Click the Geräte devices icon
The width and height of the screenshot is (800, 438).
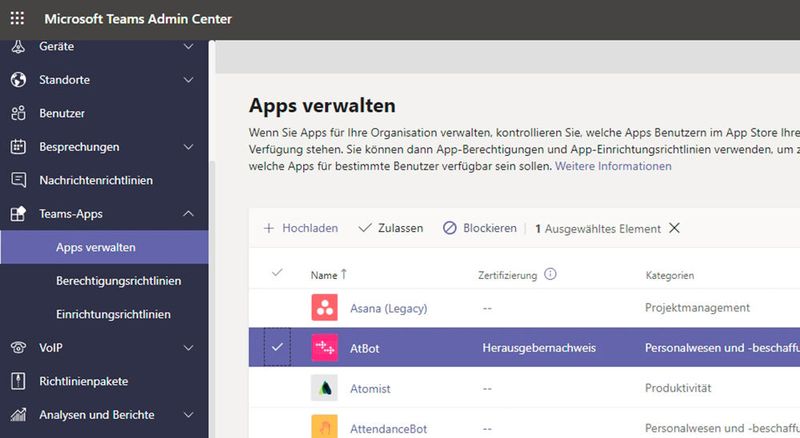18,46
